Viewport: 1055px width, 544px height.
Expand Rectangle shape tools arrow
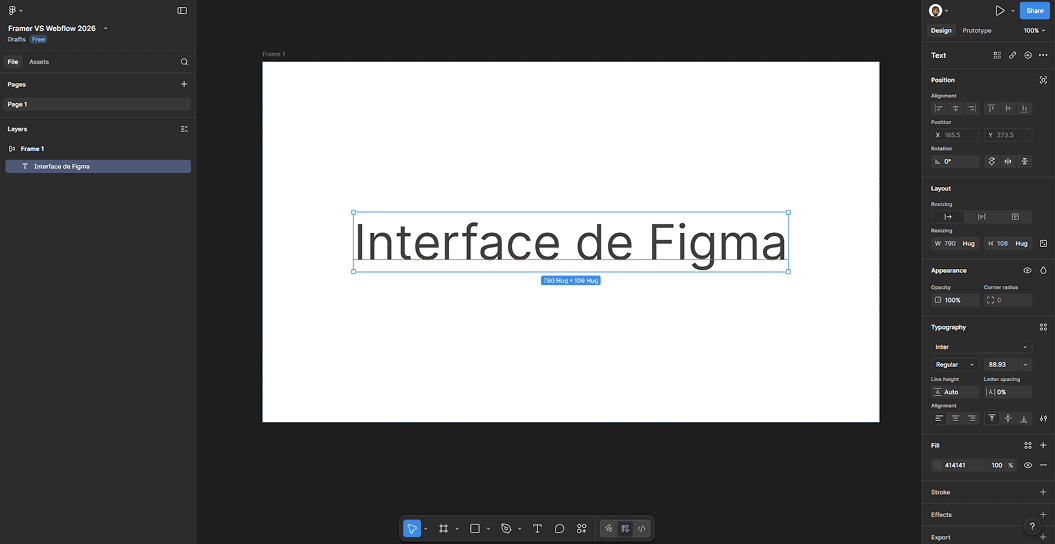[488, 529]
